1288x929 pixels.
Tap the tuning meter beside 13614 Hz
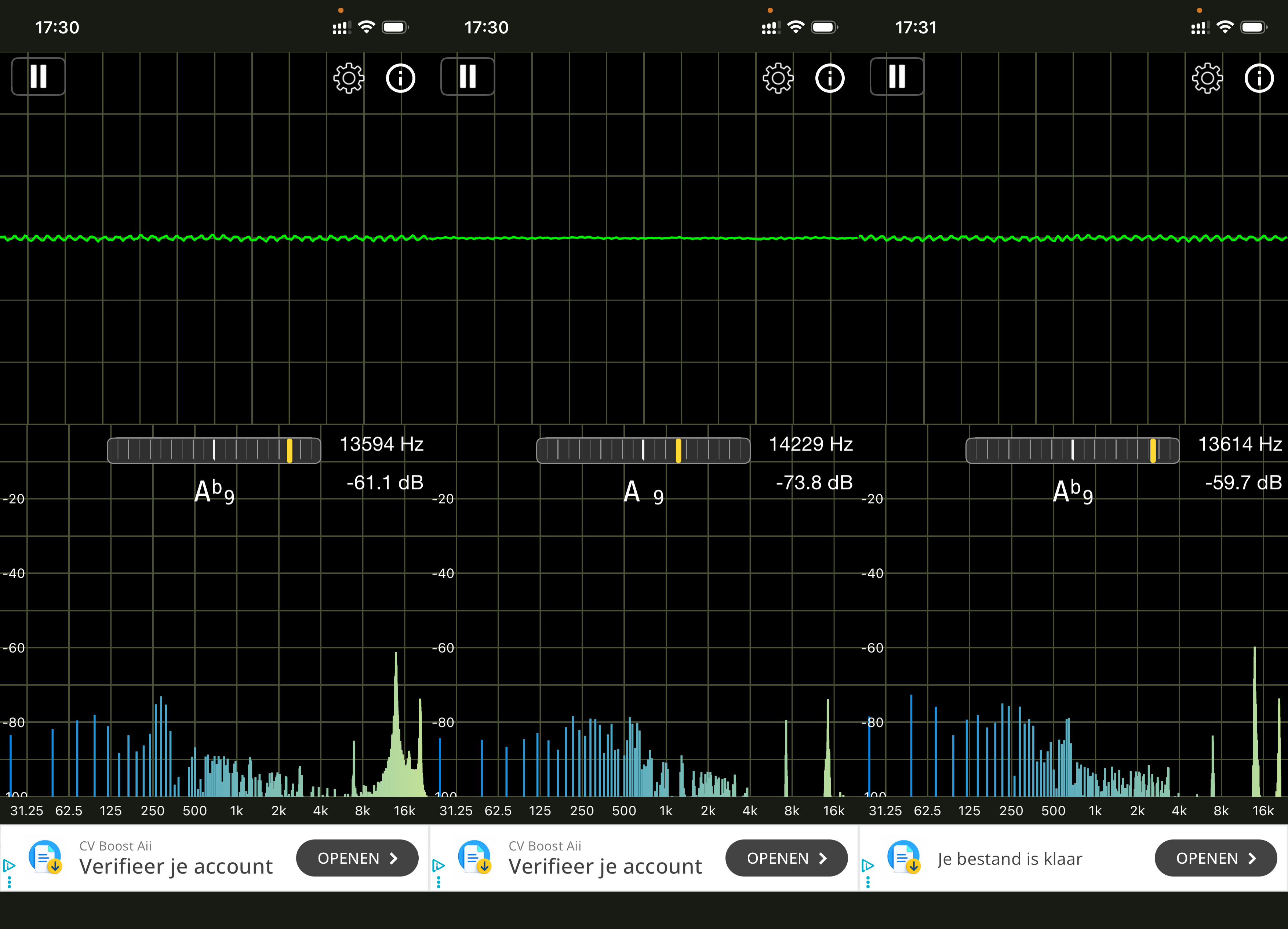pos(1073,450)
